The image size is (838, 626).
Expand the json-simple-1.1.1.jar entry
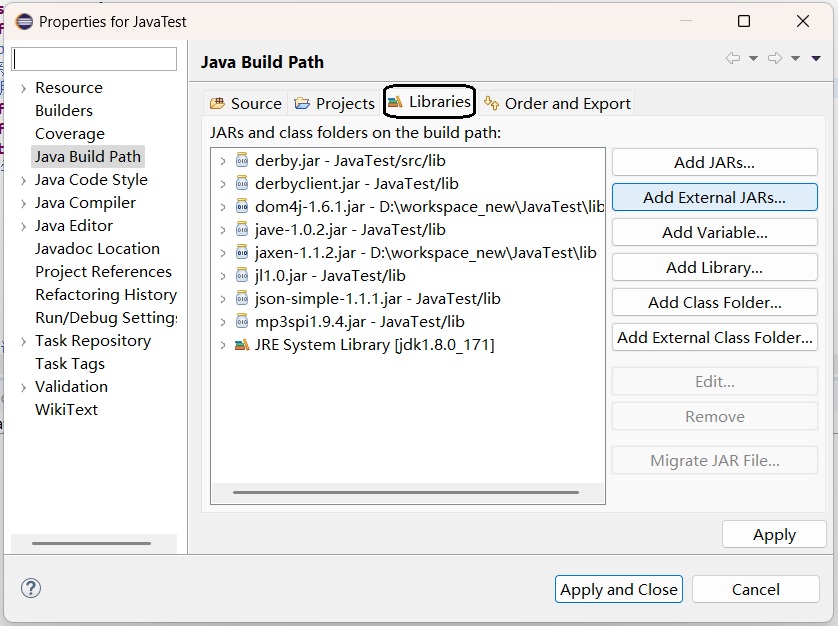click(x=223, y=299)
